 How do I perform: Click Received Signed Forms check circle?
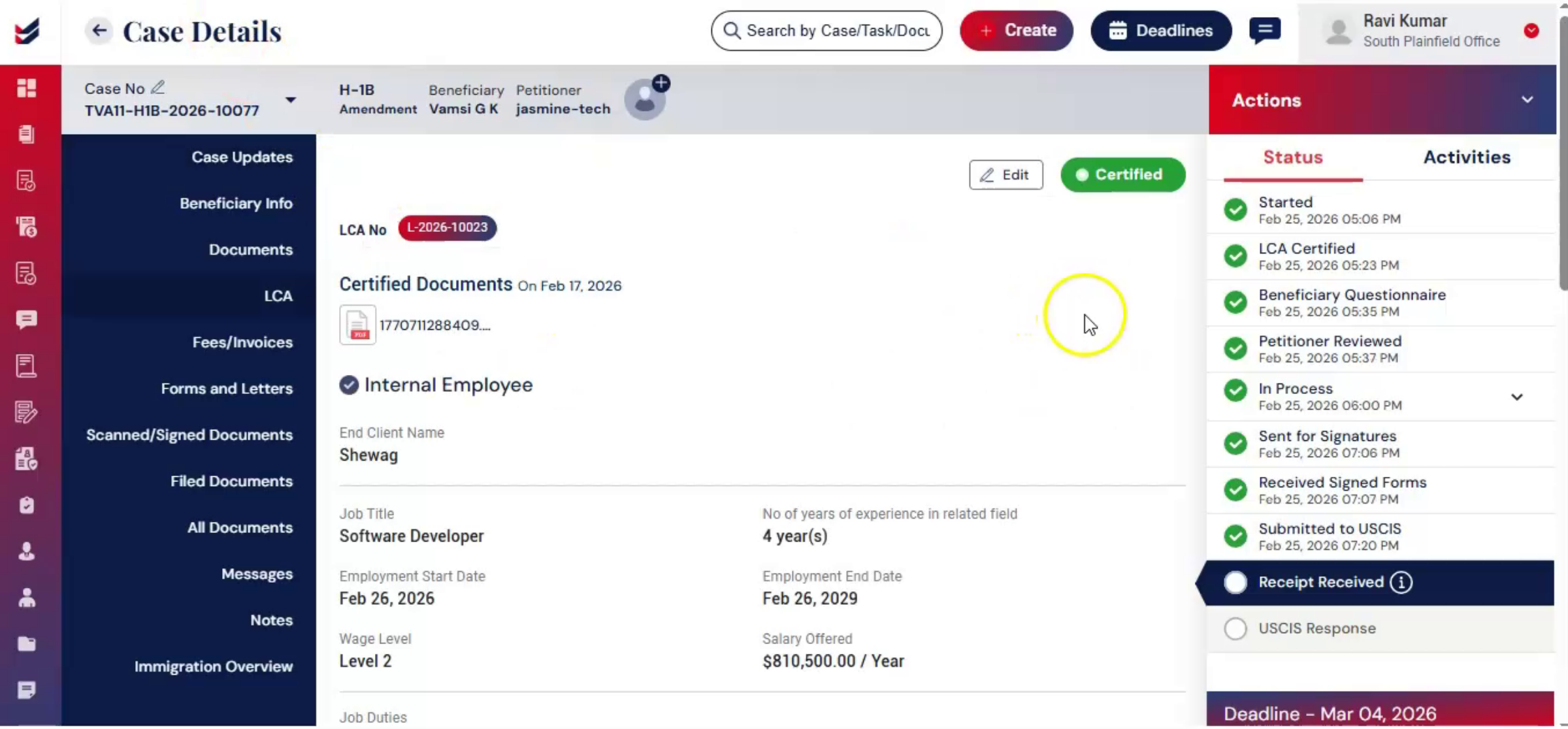coord(1235,490)
